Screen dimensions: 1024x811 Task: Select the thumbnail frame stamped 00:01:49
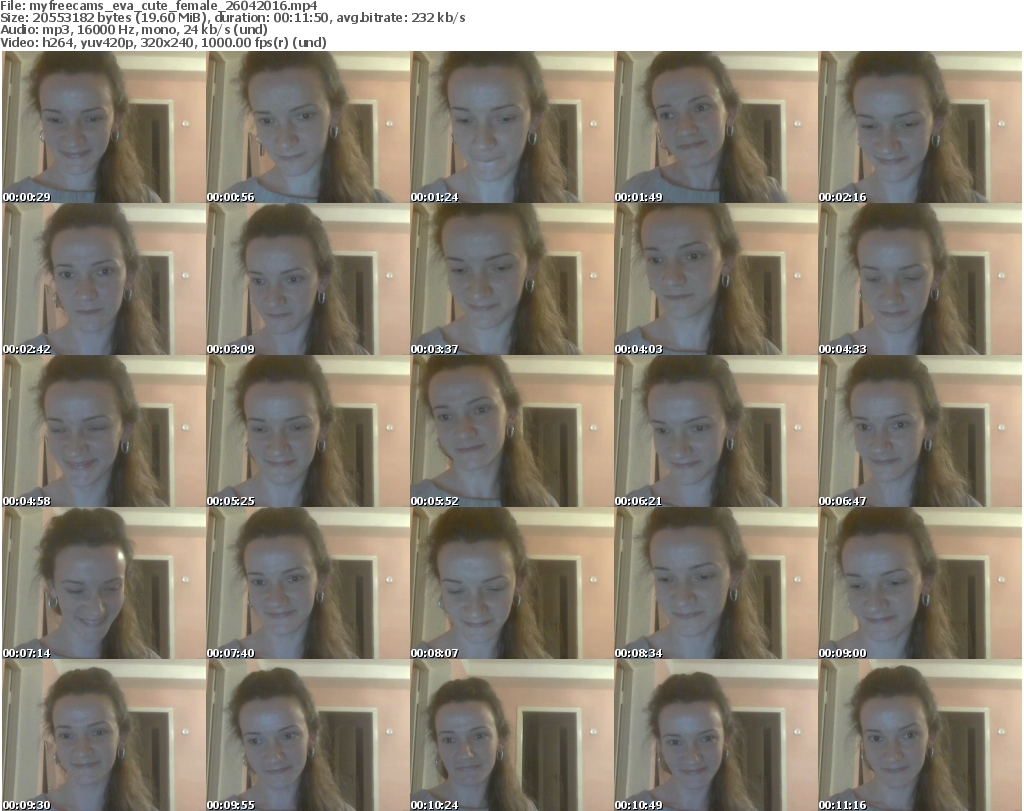coord(716,127)
